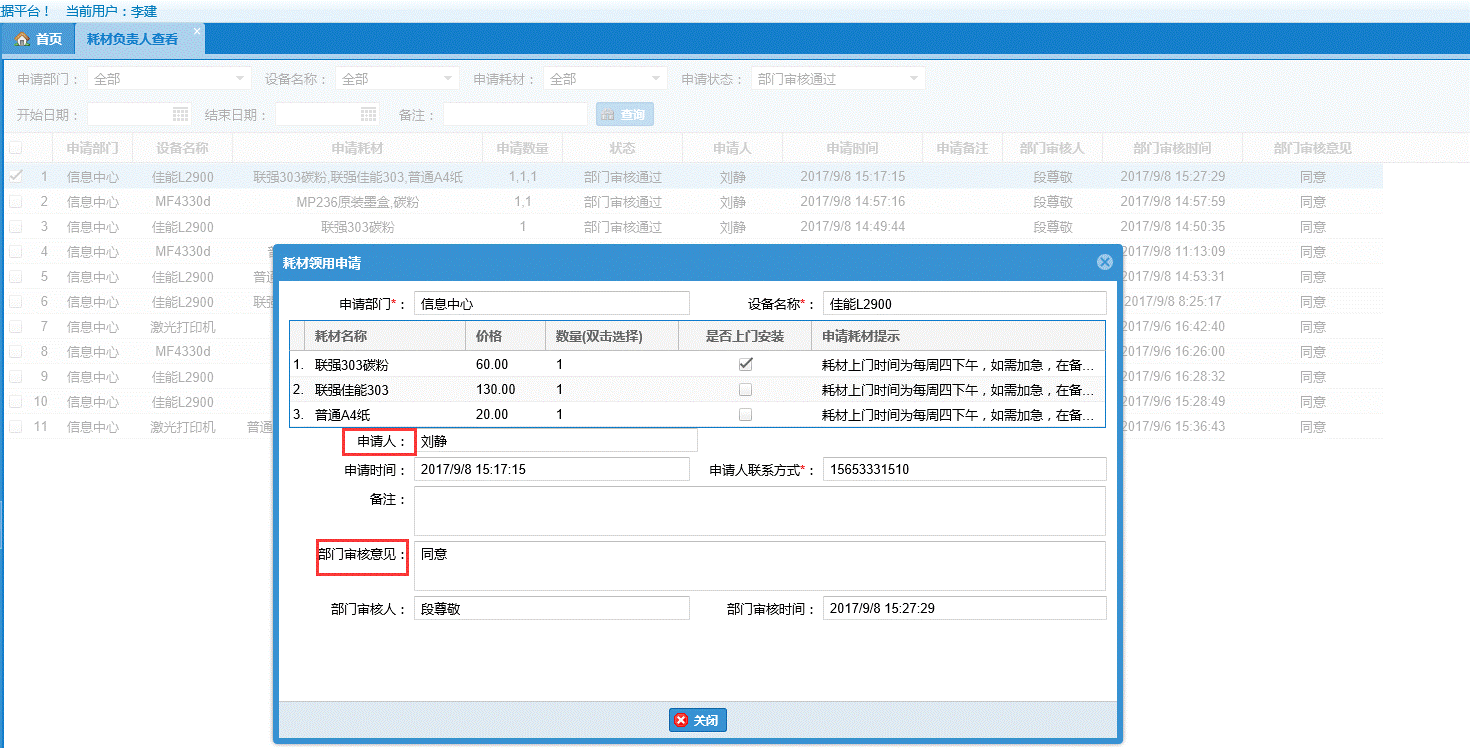This screenshot has width=1470, height=748.
Task: Click the 关闭 button at dialog bottom
Action: click(x=697, y=720)
